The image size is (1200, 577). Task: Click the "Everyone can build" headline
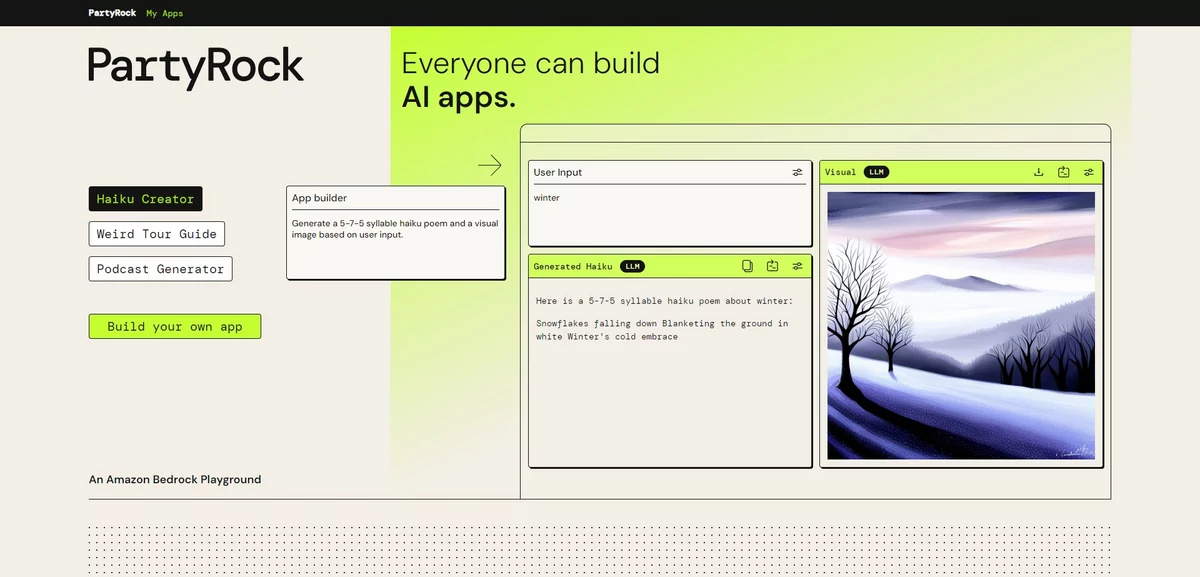(x=531, y=64)
